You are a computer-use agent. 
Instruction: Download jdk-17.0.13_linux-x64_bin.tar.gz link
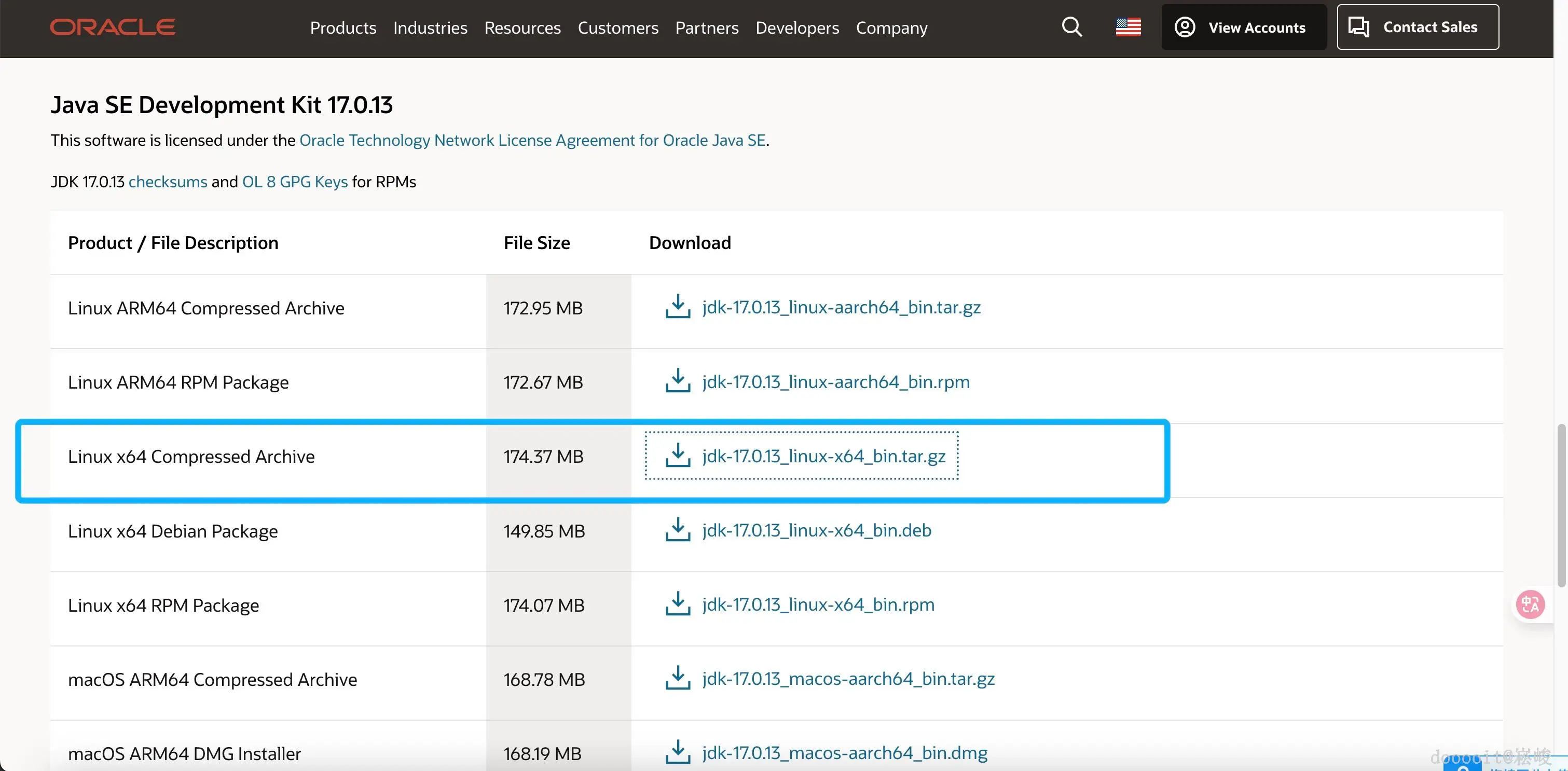pyautogui.click(x=823, y=456)
